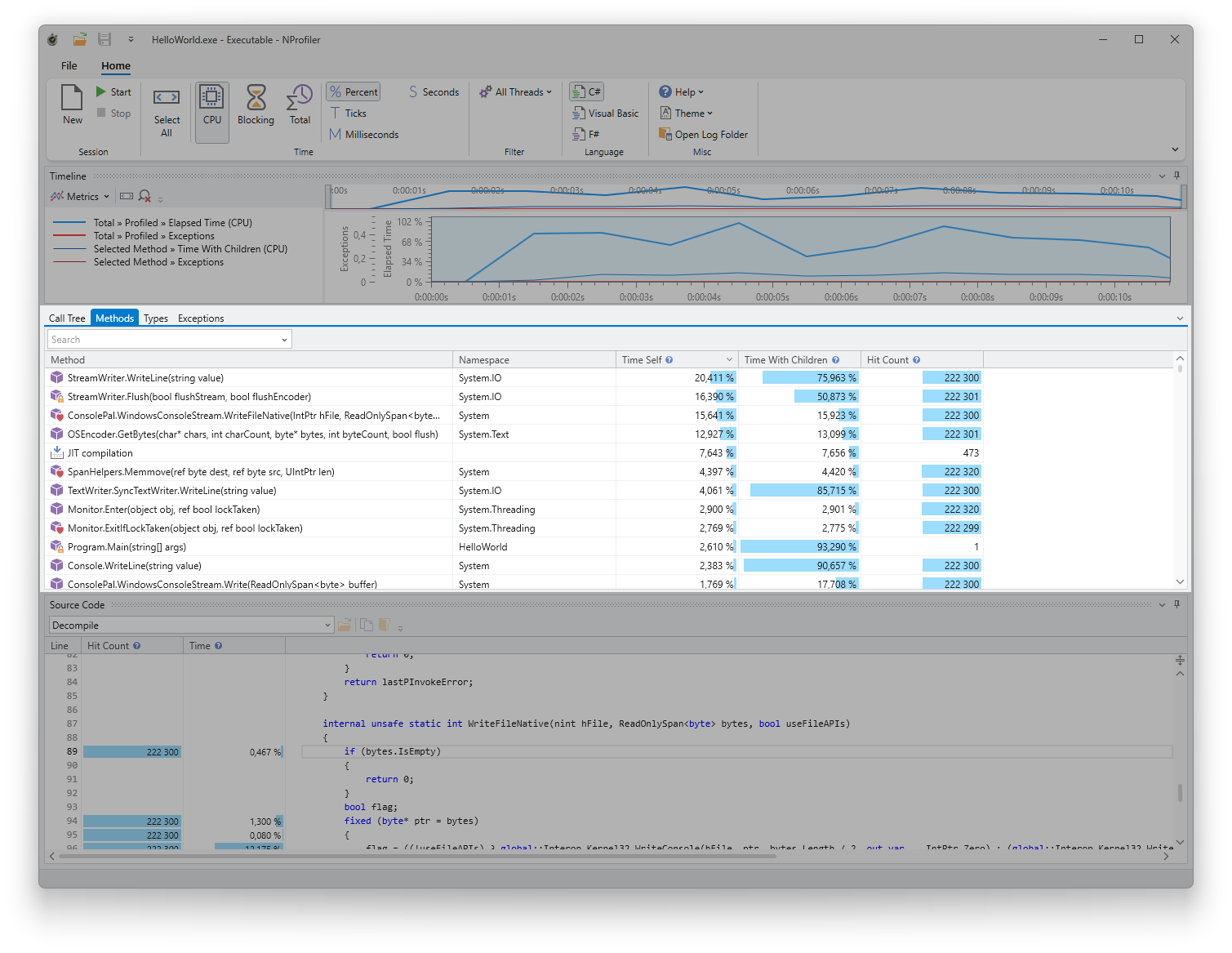
Task: Switch to the Call Tree tab
Action: click(x=67, y=318)
